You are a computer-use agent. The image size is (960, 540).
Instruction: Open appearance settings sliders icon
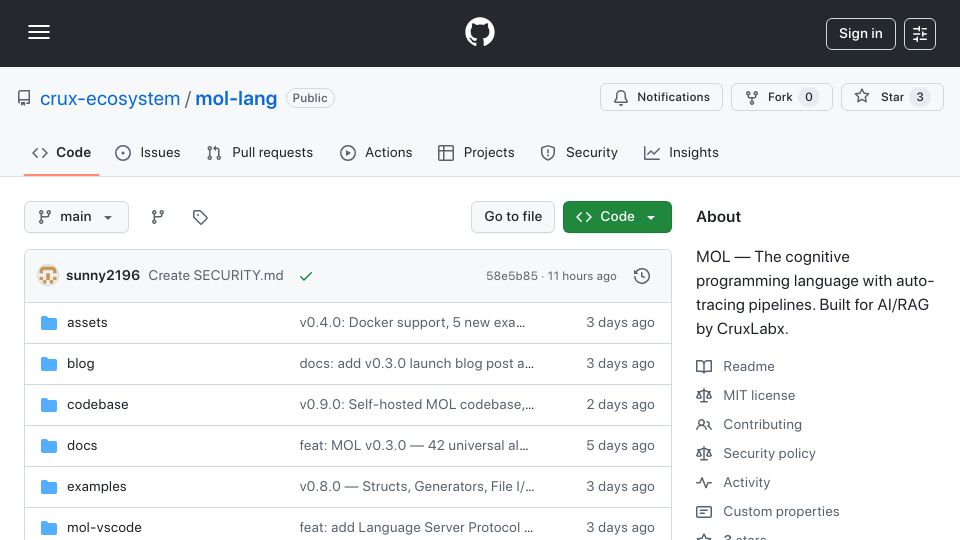tap(920, 34)
